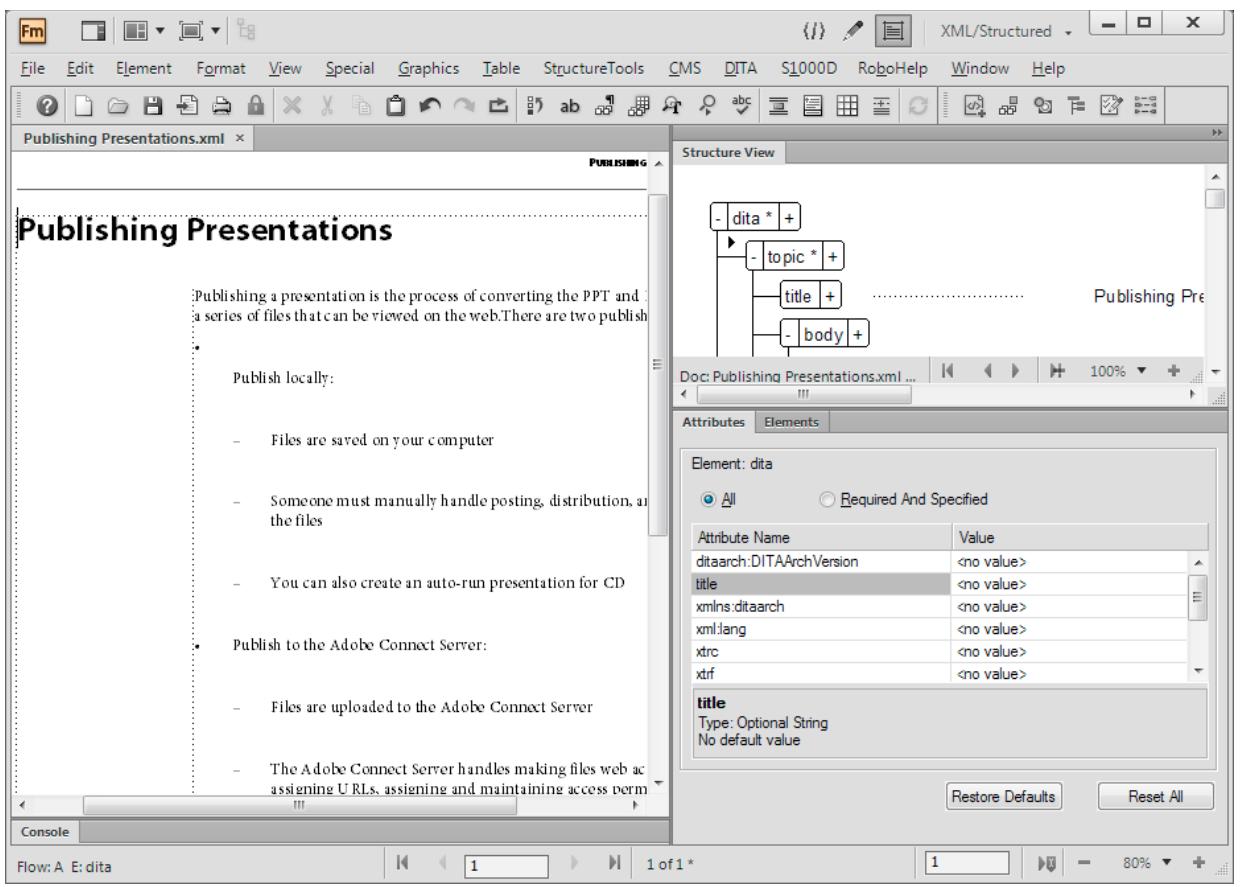Open the StructureTools menu
The height and width of the screenshot is (887, 1242).
click(596, 69)
